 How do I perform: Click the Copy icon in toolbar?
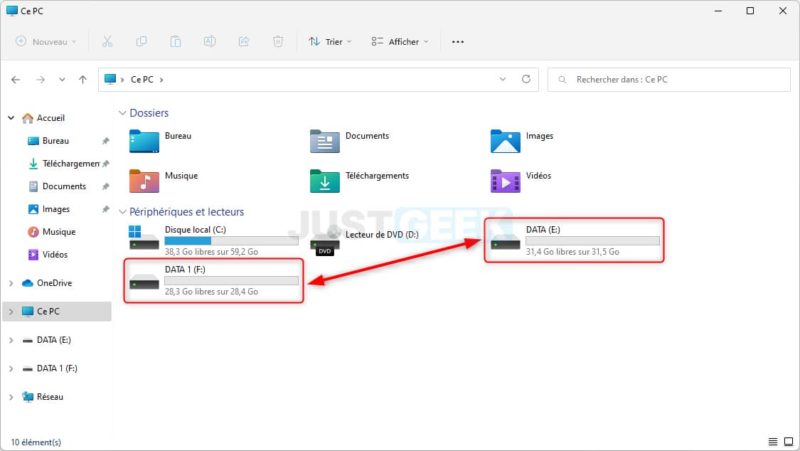141,41
